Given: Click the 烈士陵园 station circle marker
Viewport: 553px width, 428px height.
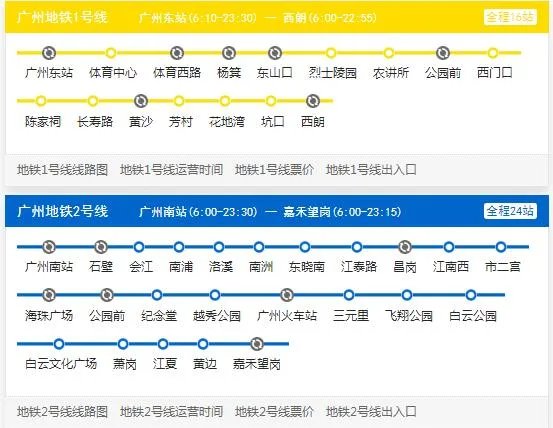Looking at the screenshot, I should [330, 53].
